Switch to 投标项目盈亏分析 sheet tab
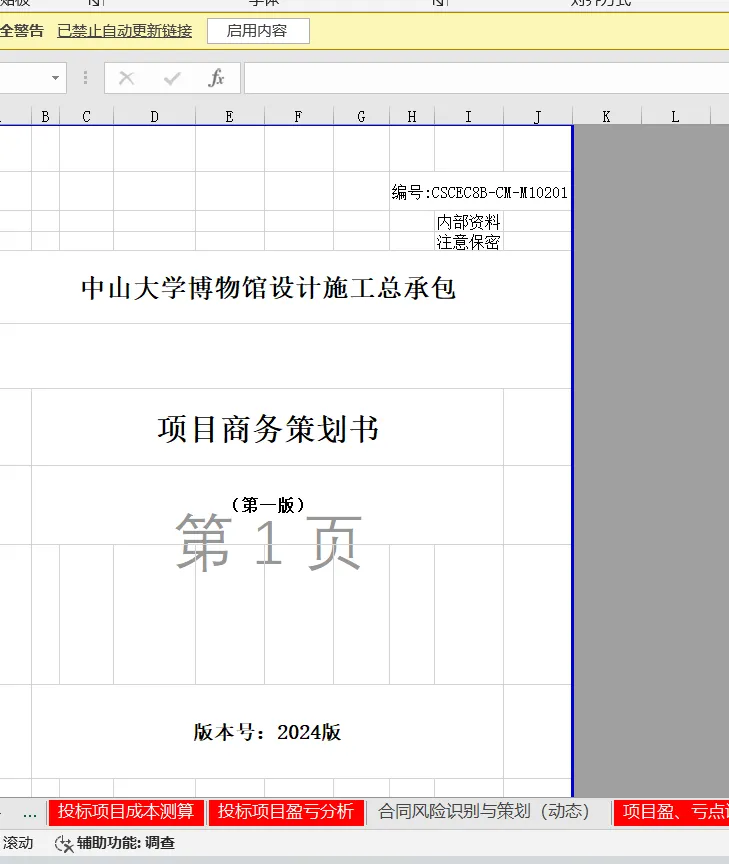Viewport: 729px width, 864px height. [285, 812]
